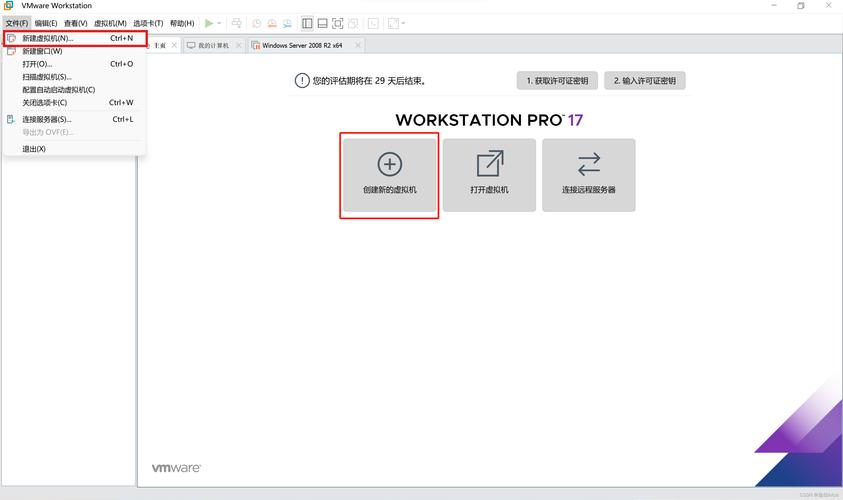843x500 pixels.
Task: Click the evaluation period warning exclamation icon
Action: [x=302, y=81]
